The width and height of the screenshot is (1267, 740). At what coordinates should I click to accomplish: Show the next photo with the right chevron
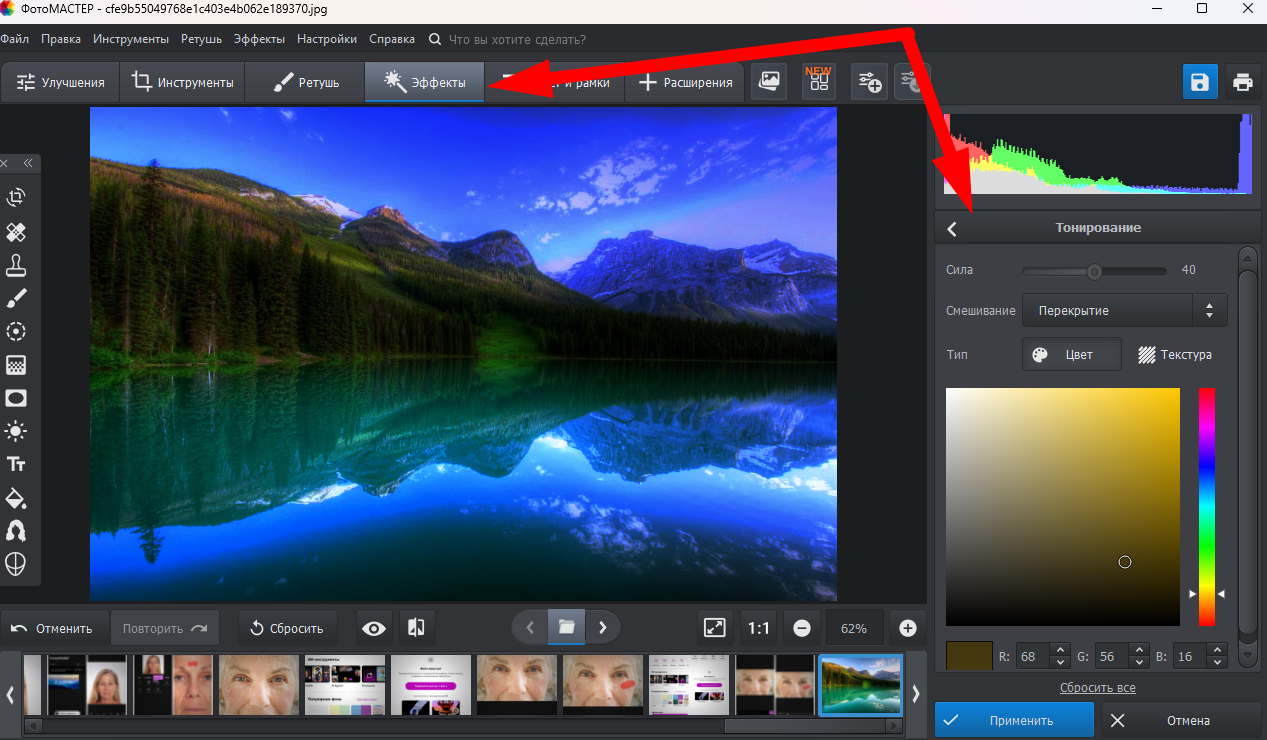[602, 628]
